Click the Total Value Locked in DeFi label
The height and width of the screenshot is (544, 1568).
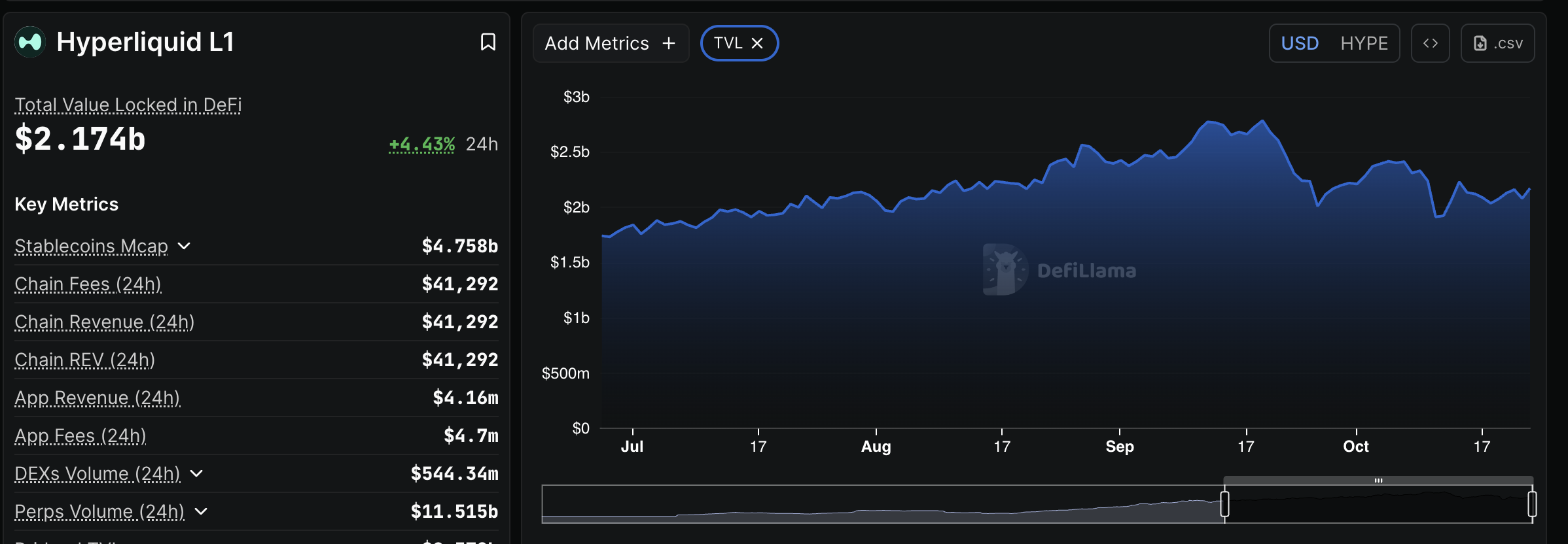click(x=128, y=105)
